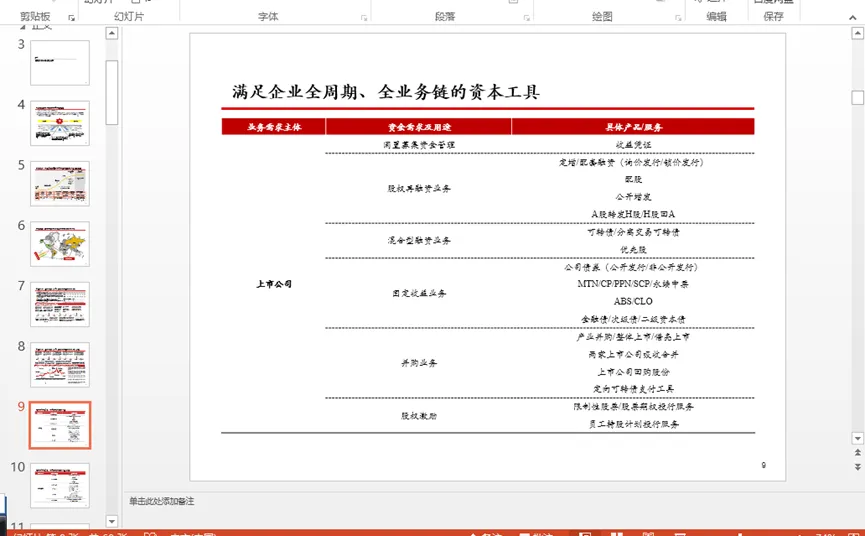Click the '编辑' ribbon group label
The height and width of the screenshot is (536, 865).
point(716,17)
